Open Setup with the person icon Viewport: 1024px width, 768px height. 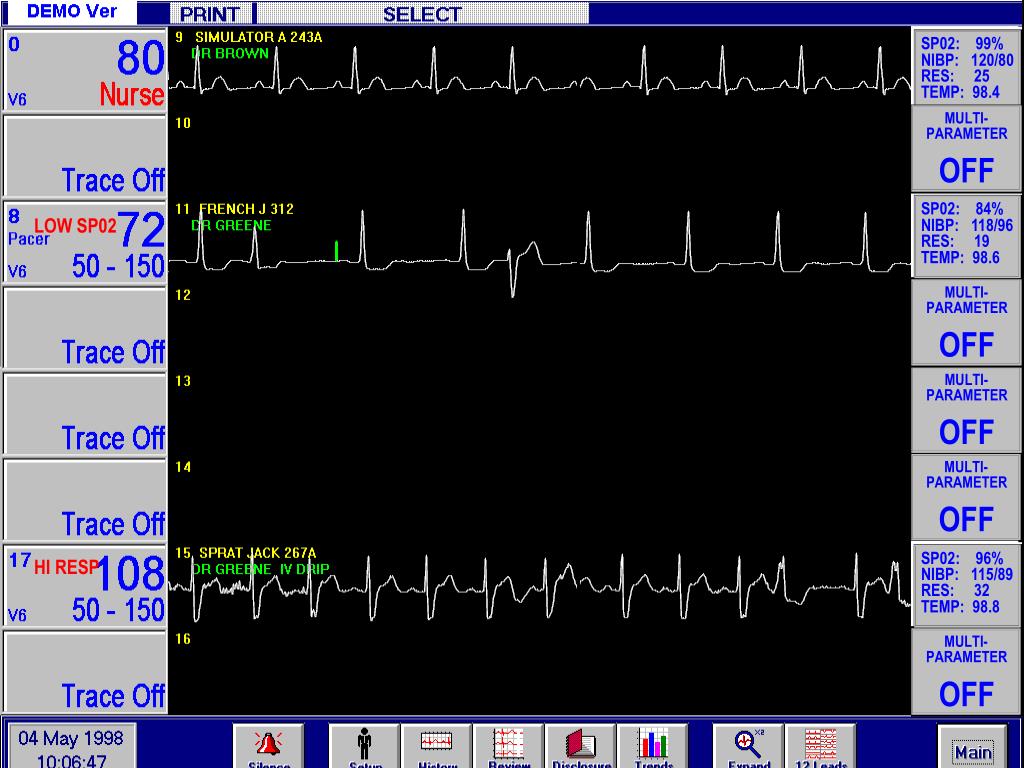pos(364,746)
